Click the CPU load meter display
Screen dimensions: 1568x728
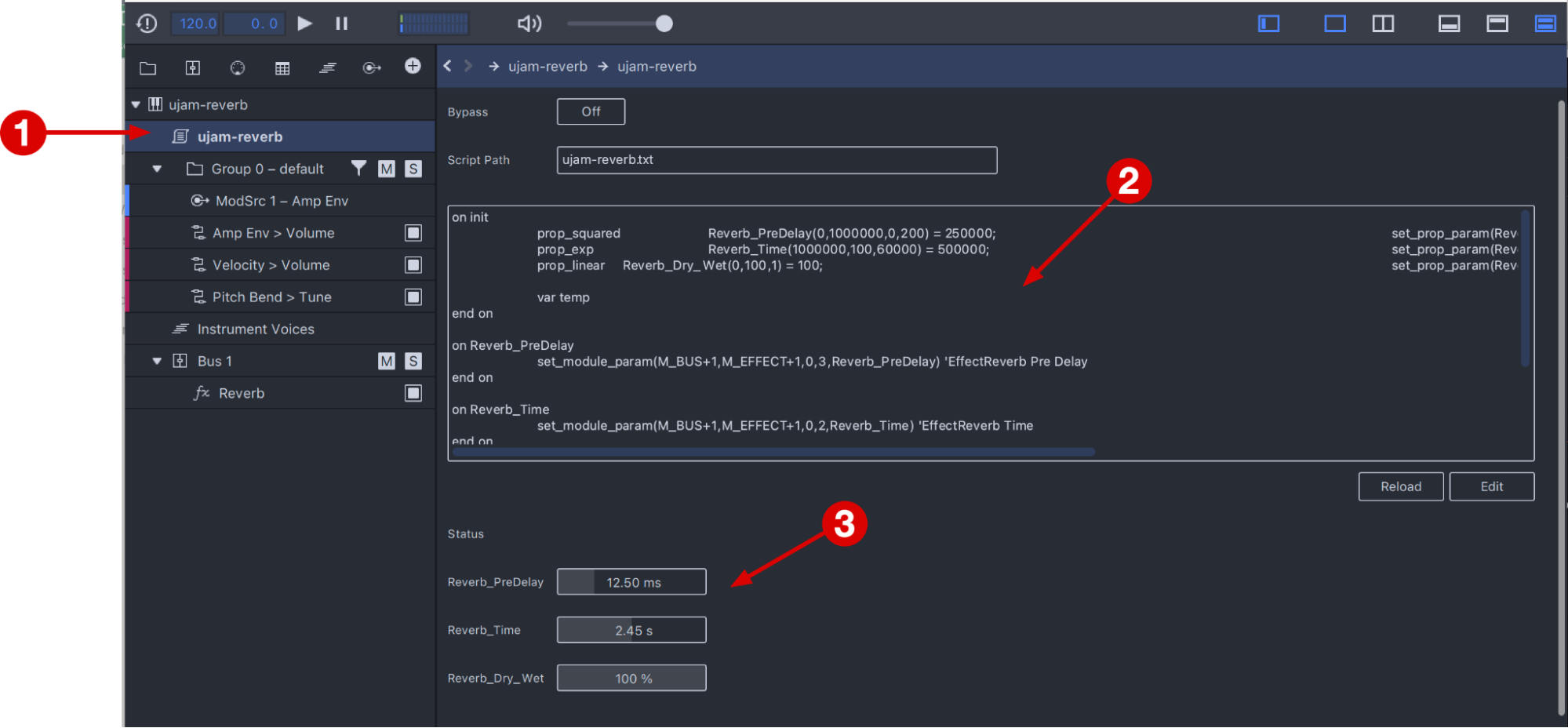(x=434, y=24)
